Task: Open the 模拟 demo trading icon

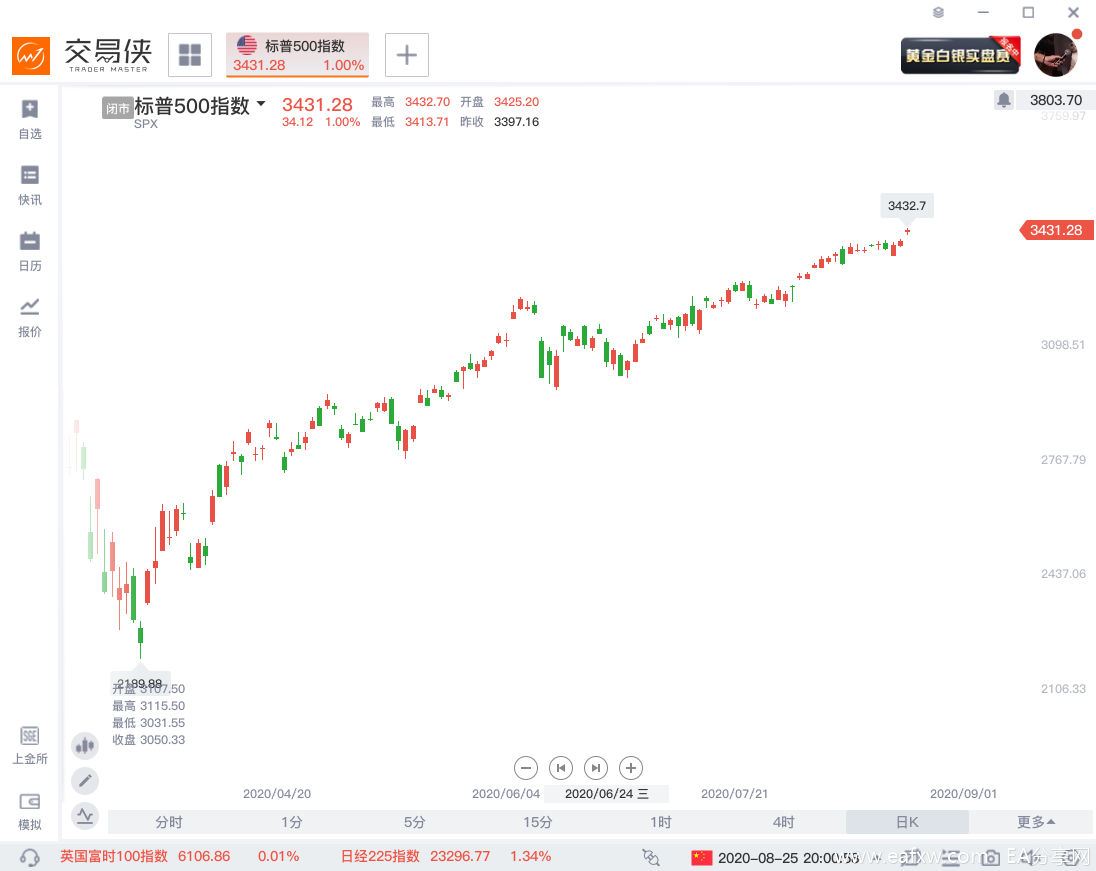Action: click(x=30, y=811)
